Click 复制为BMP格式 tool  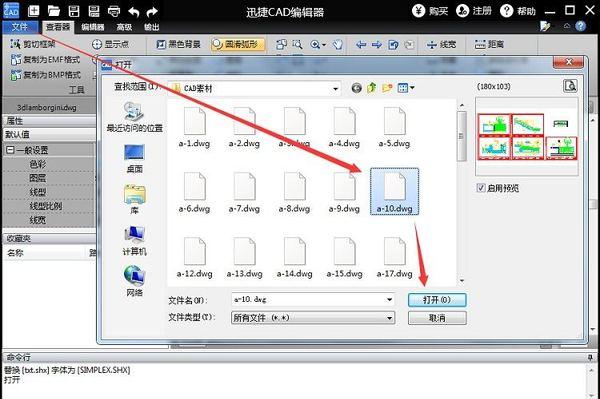click(x=46, y=75)
